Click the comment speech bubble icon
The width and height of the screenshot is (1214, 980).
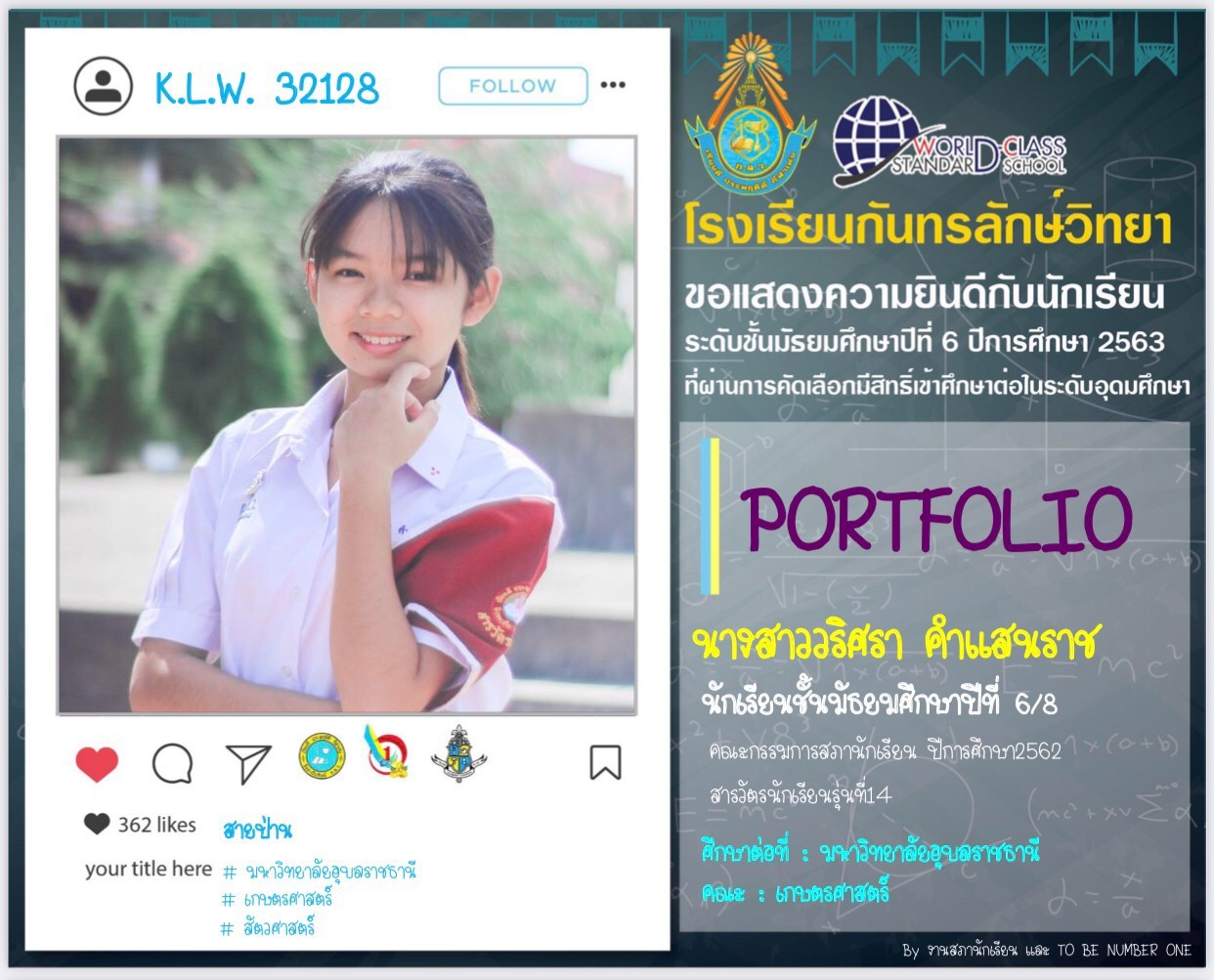172,764
